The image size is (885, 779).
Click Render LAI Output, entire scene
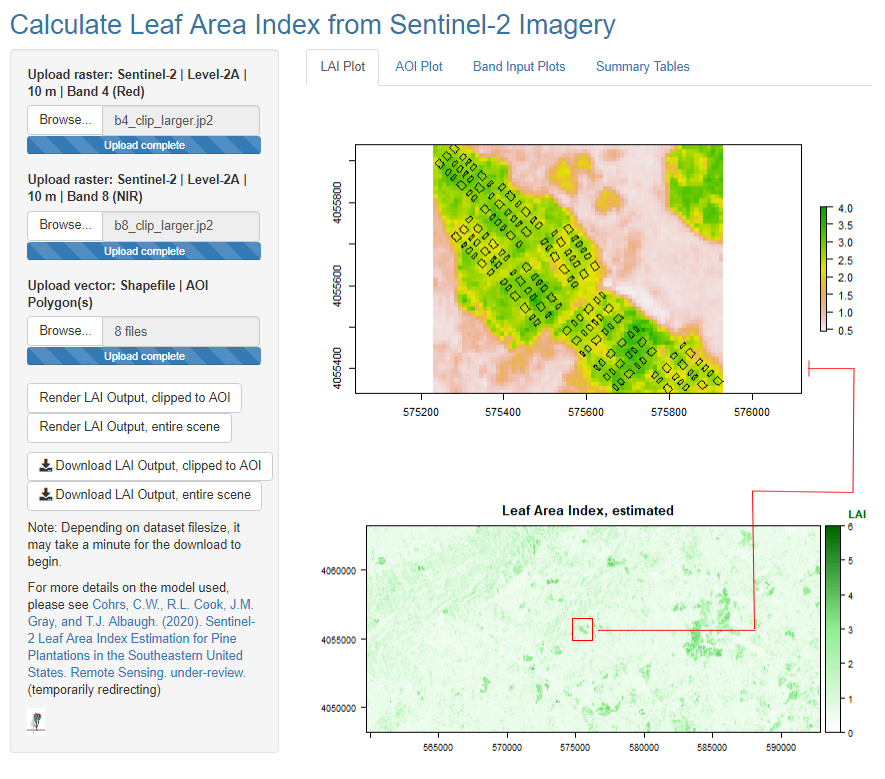129,427
